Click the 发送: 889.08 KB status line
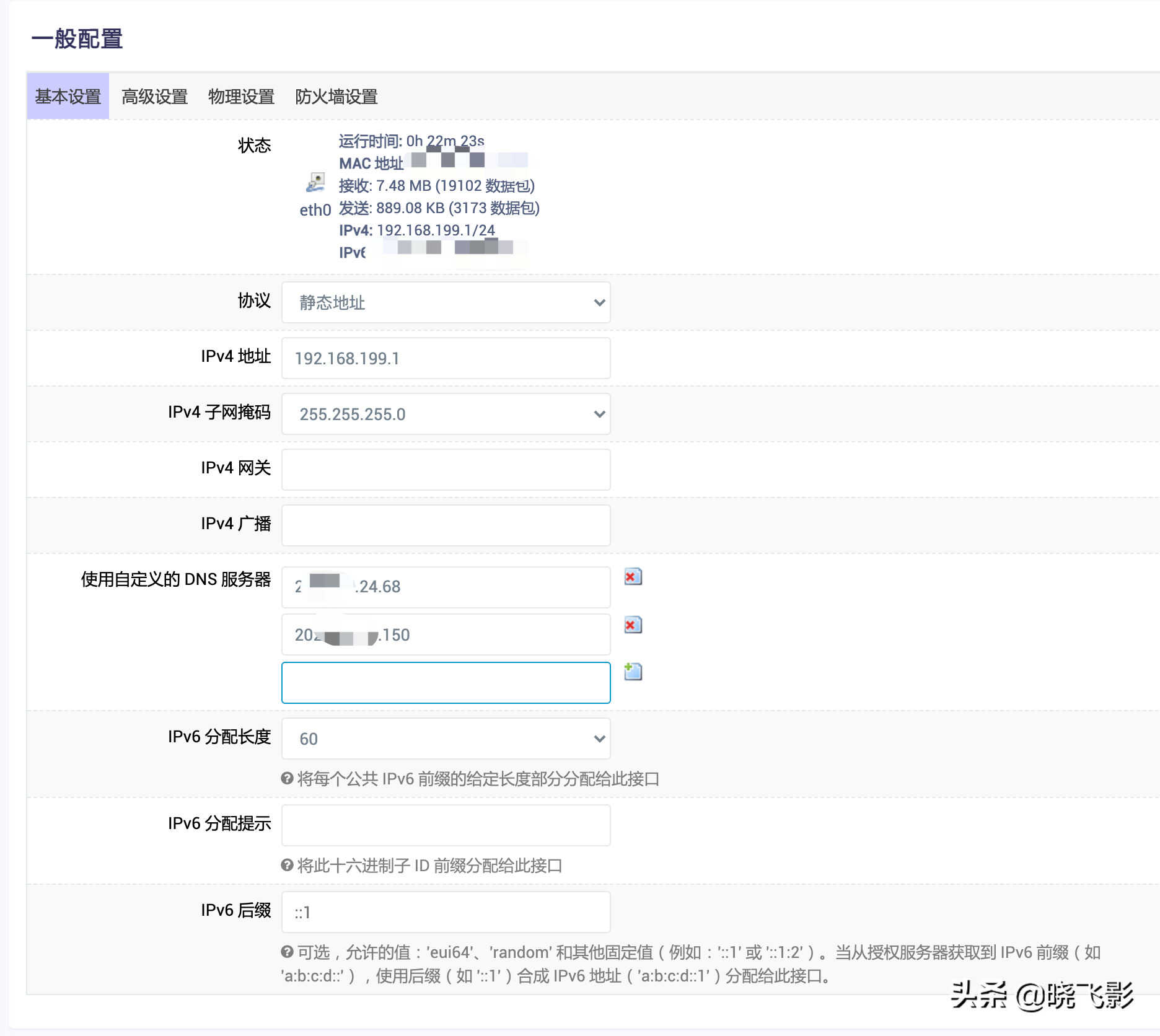The image size is (1160, 1036). [x=439, y=208]
